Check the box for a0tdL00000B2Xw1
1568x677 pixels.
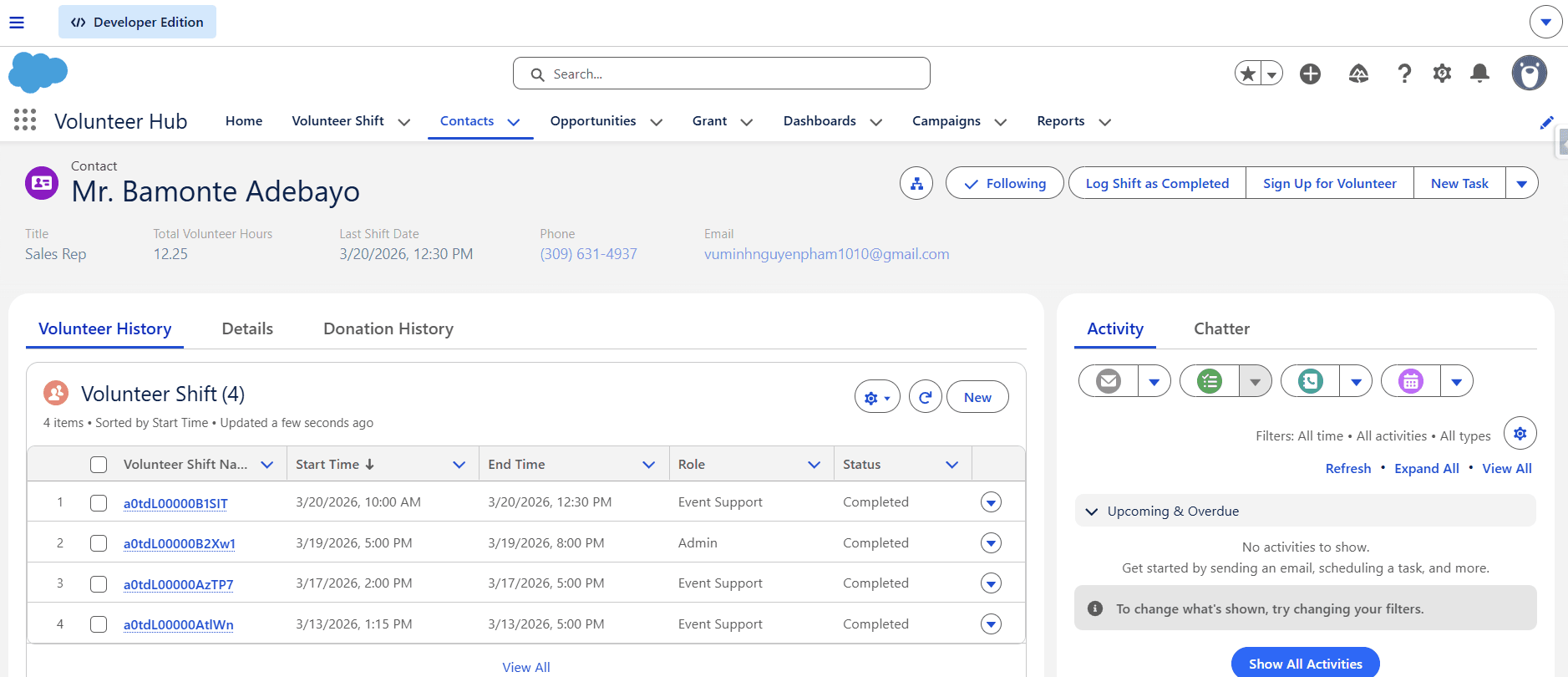(99, 543)
